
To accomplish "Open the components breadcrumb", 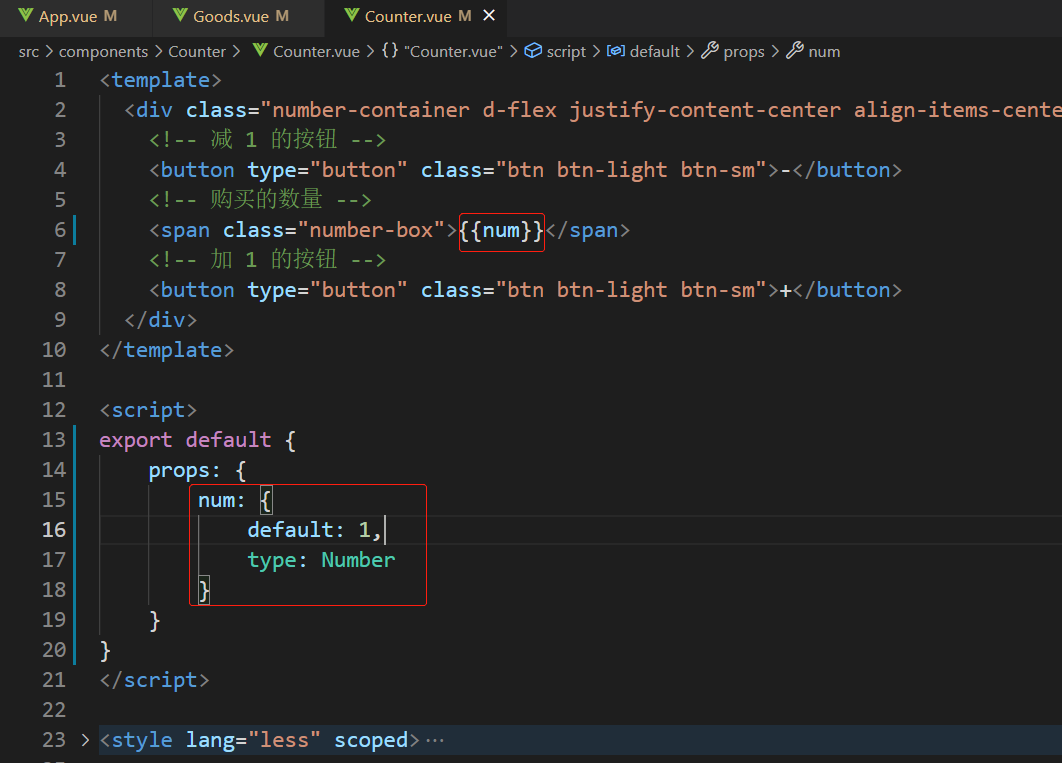I will tap(103, 52).
